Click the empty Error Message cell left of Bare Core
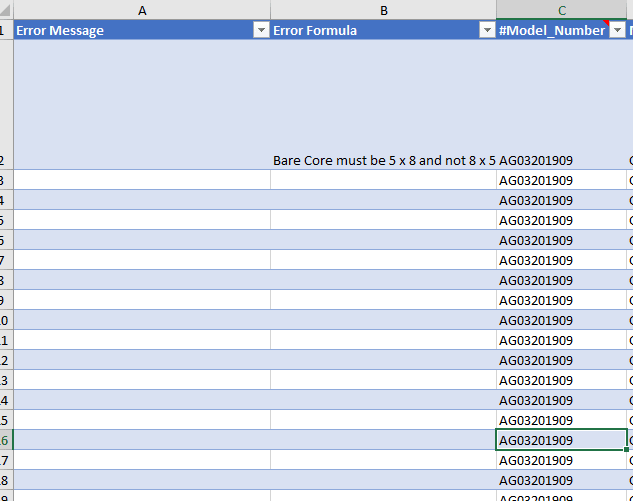Viewport: 633px width, 501px height. pos(142,105)
